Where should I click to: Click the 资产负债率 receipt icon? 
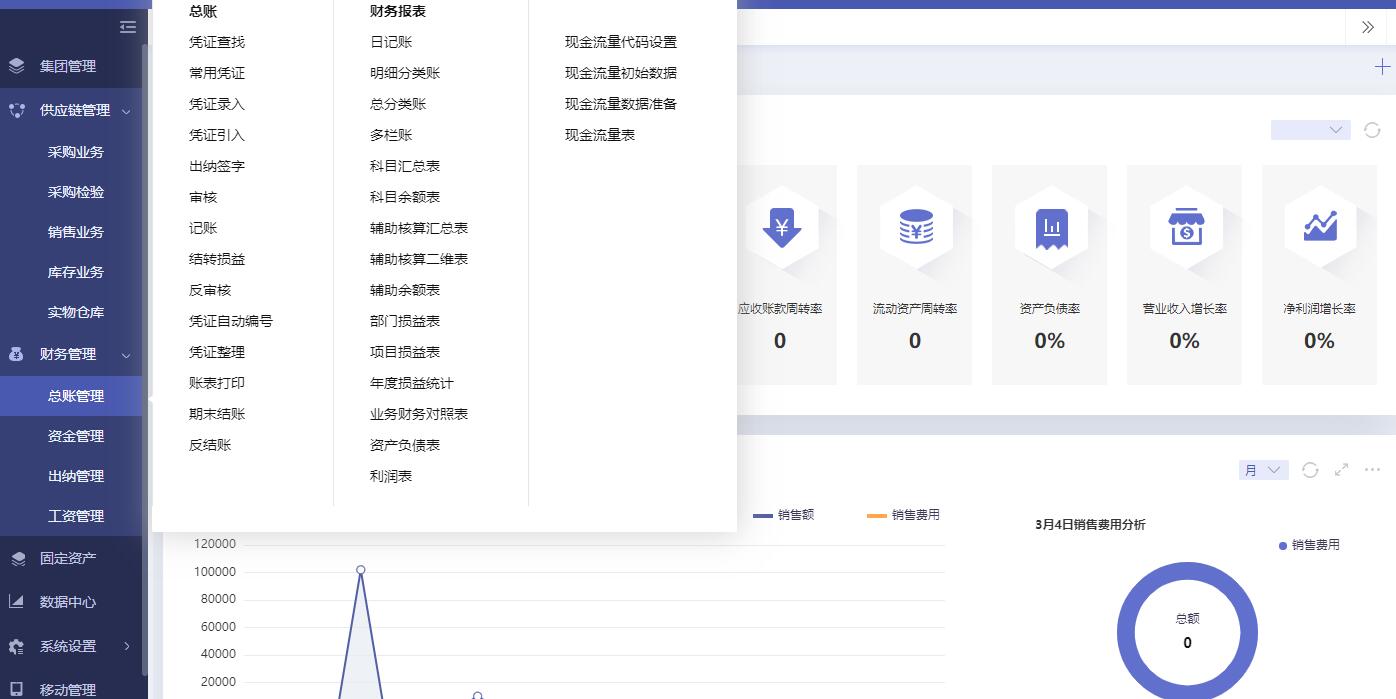[1051, 227]
